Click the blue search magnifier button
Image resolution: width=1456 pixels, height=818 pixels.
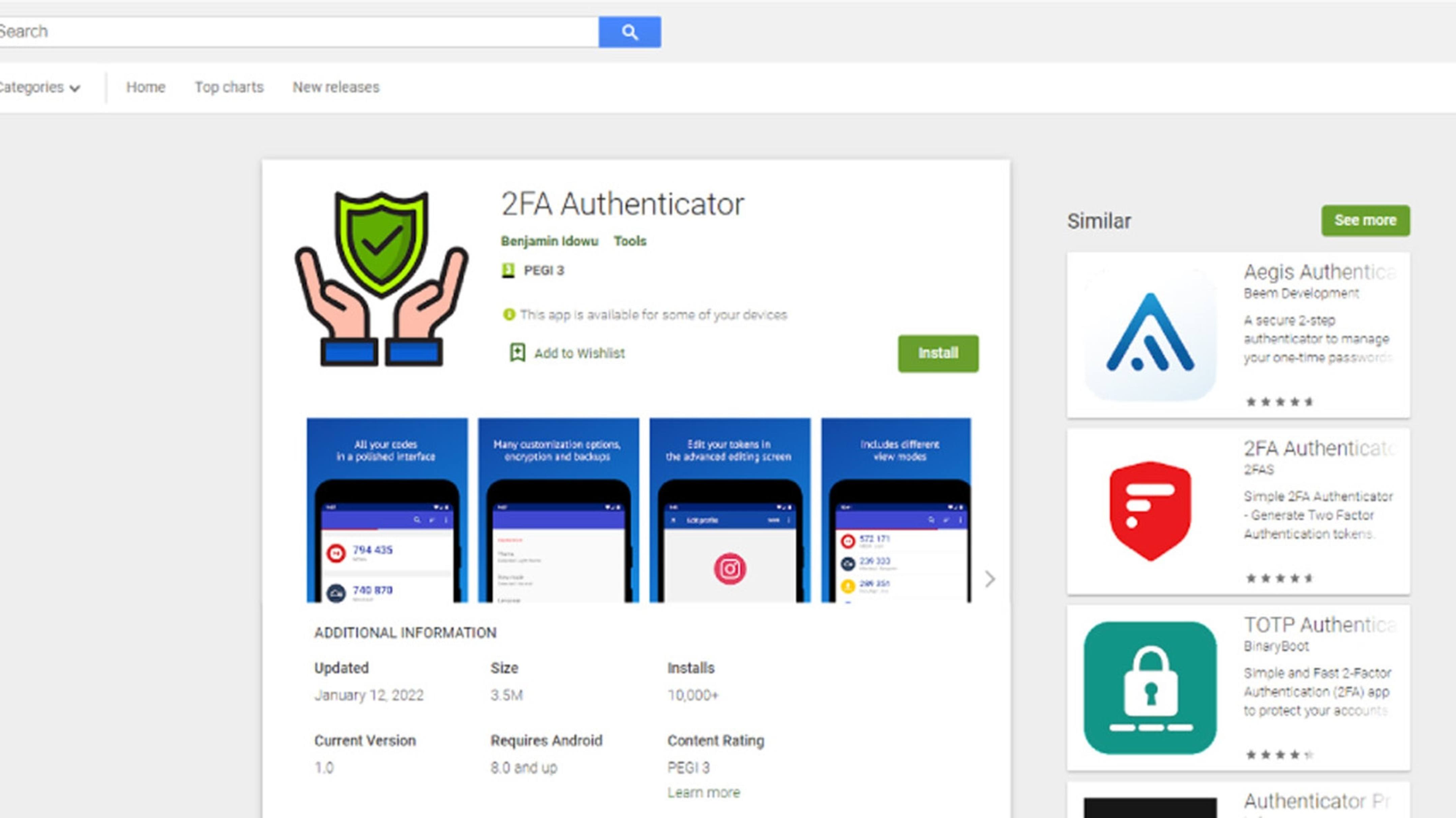pyautogui.click(x=629, y=32)
